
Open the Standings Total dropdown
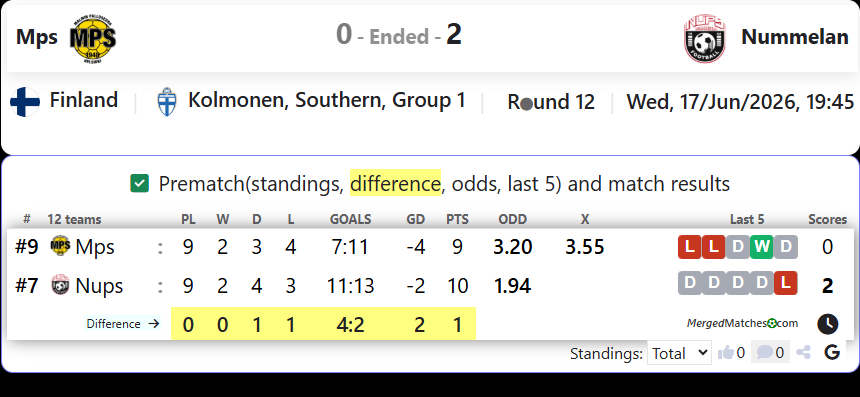[x=679, y=353]
